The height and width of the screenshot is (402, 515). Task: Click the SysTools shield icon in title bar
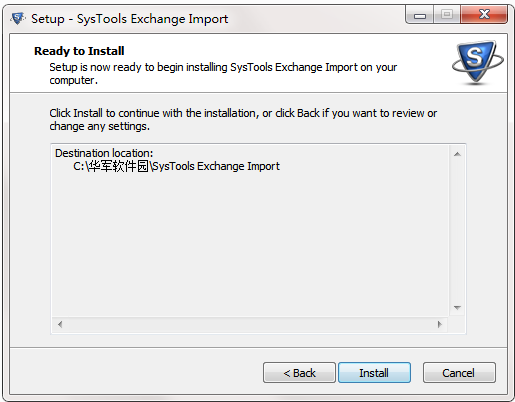18,18
